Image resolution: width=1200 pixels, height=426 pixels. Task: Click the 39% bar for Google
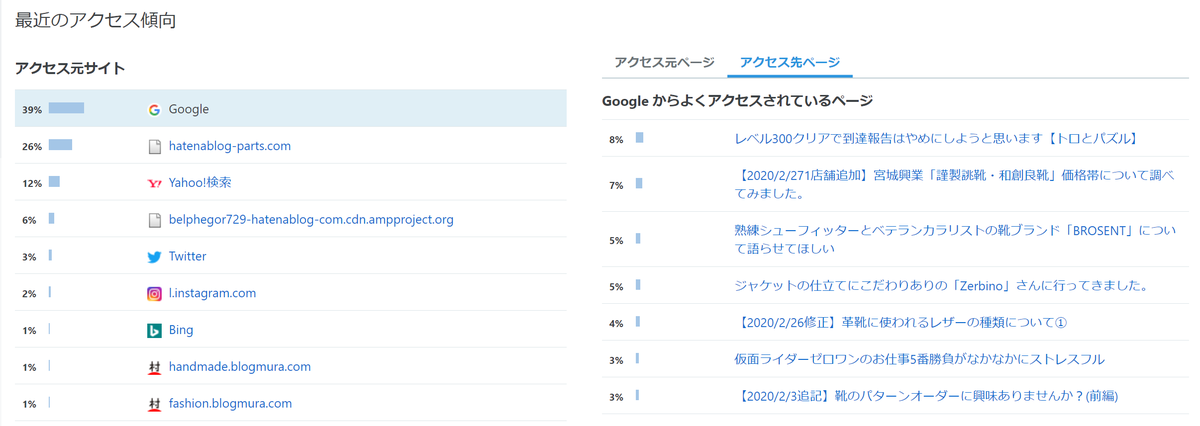(x=66, y=108)
